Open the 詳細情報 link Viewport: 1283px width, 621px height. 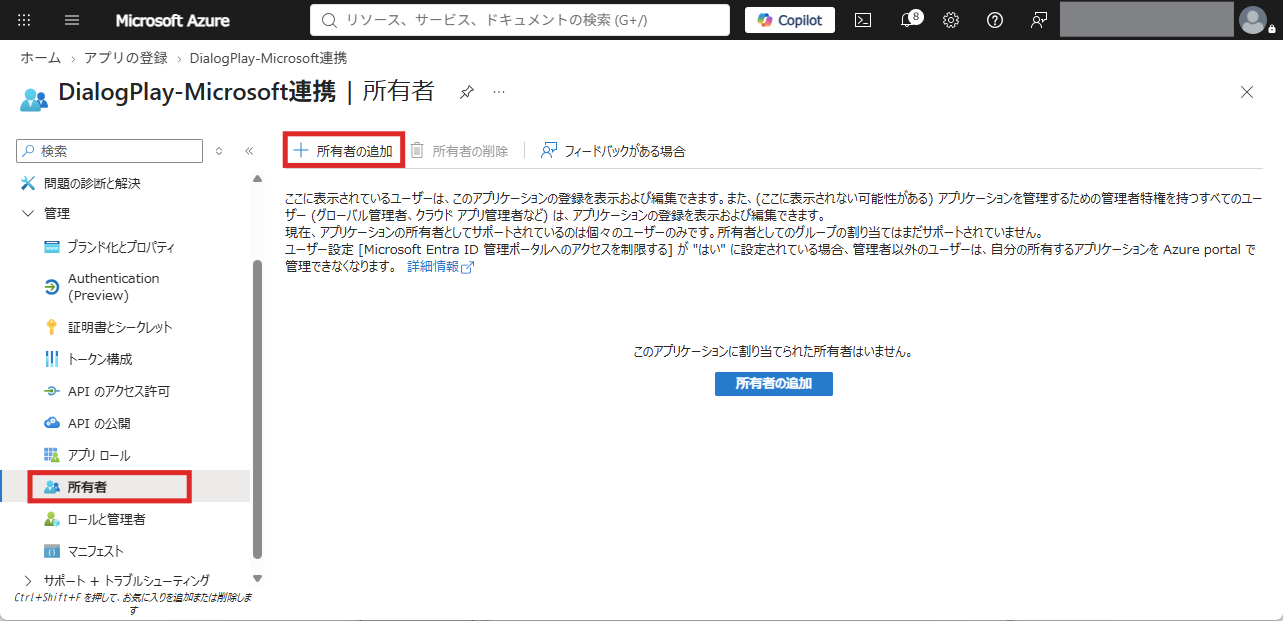click(x=440, y=267)
